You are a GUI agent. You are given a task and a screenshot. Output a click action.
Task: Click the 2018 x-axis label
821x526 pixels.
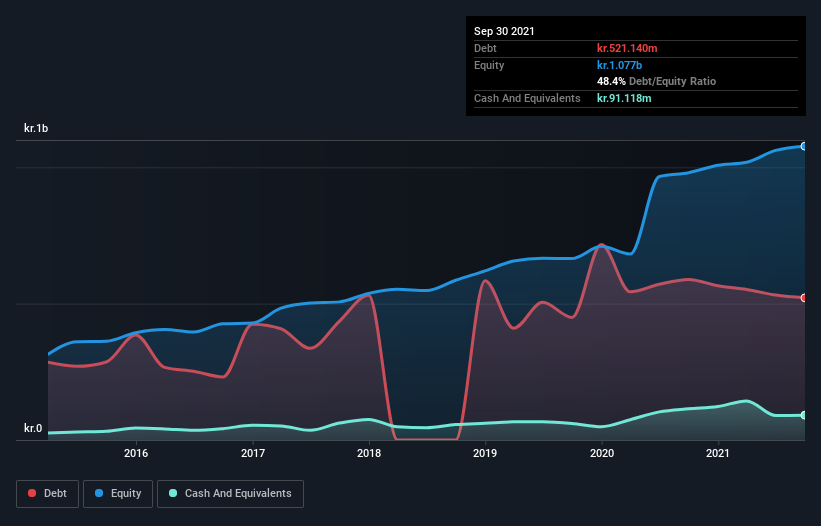coord(369,453)
